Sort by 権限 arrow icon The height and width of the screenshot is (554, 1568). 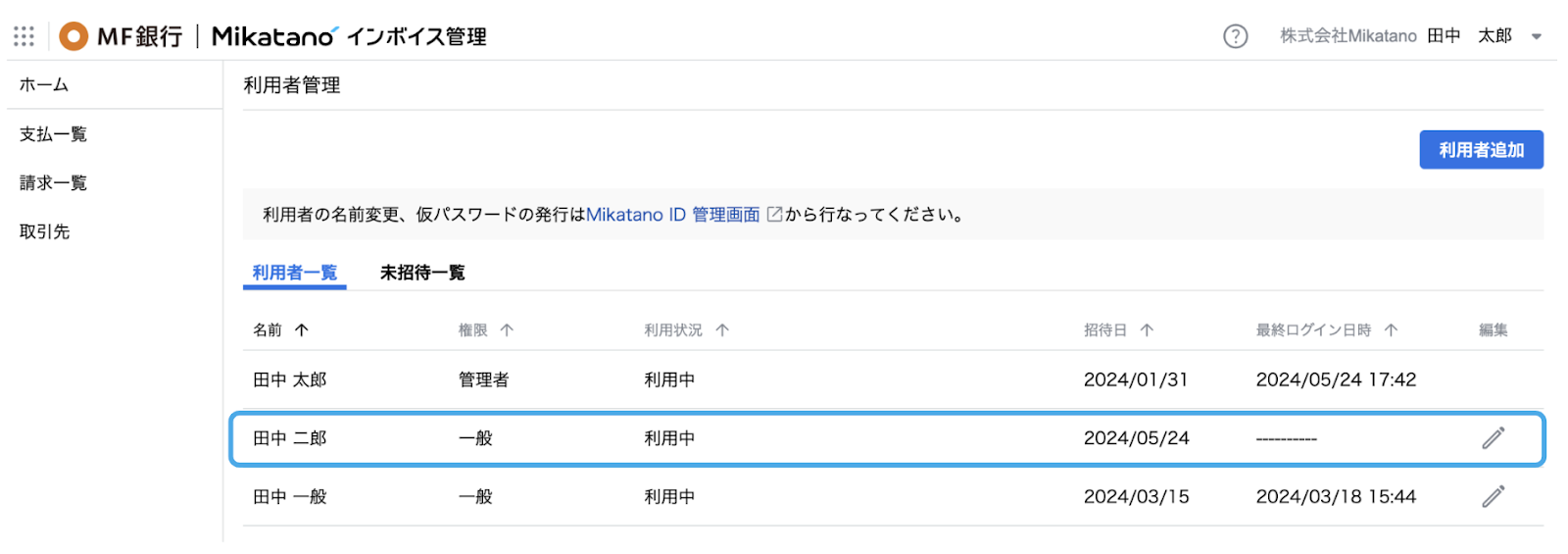click(x=507, y=330)
